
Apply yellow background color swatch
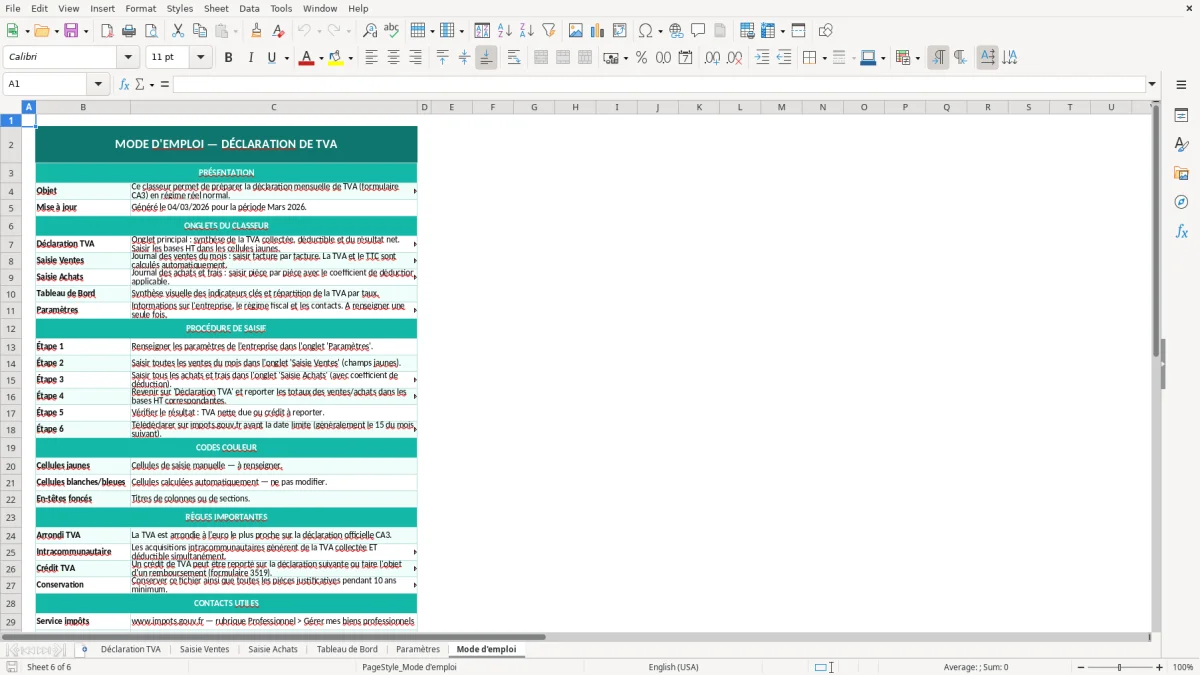point(336,58)
